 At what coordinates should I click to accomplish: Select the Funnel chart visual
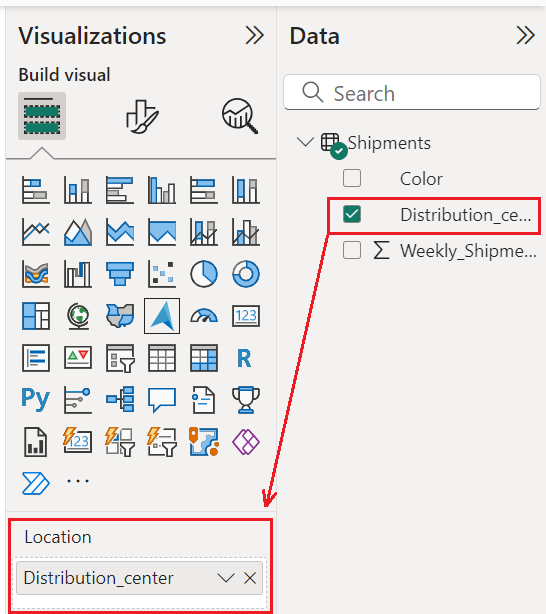[120, 274]
